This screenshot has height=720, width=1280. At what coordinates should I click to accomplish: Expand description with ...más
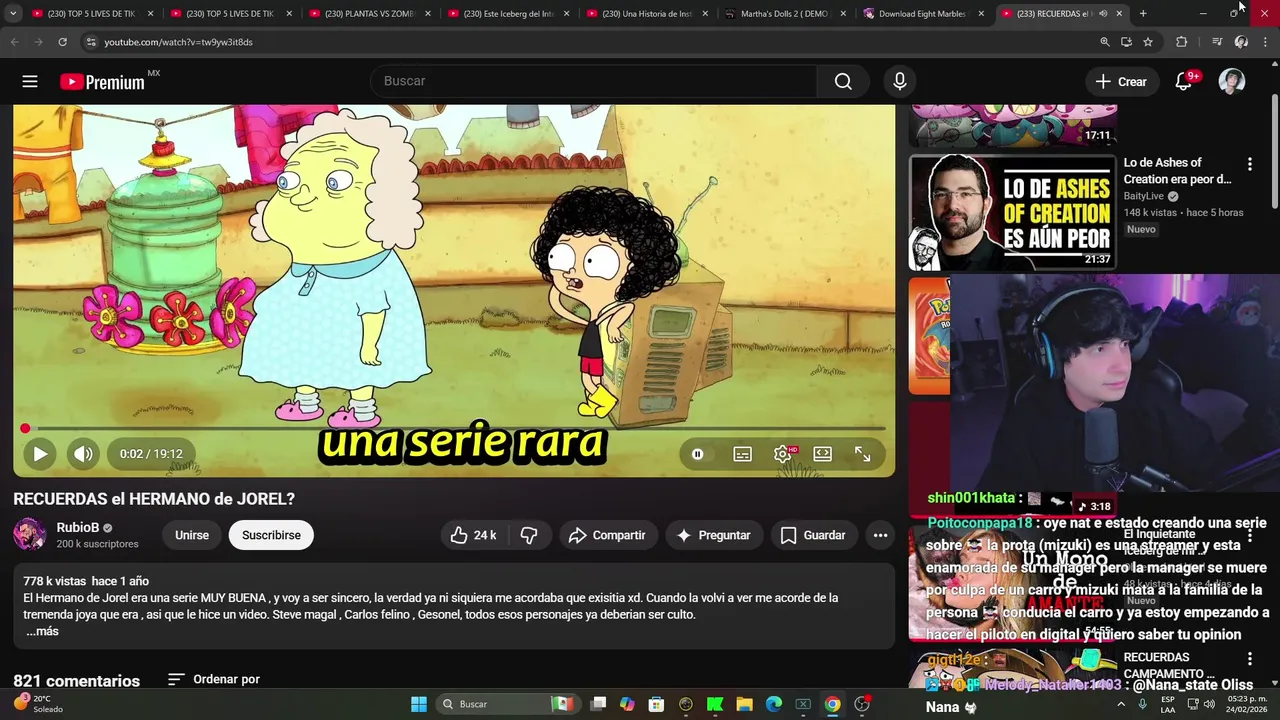pos(42,631)
